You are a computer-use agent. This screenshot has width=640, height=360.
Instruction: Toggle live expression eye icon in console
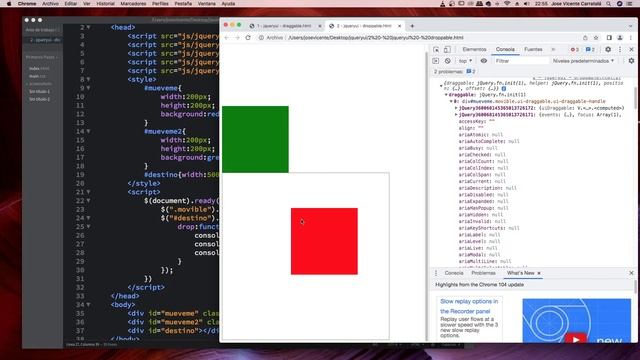484,61
